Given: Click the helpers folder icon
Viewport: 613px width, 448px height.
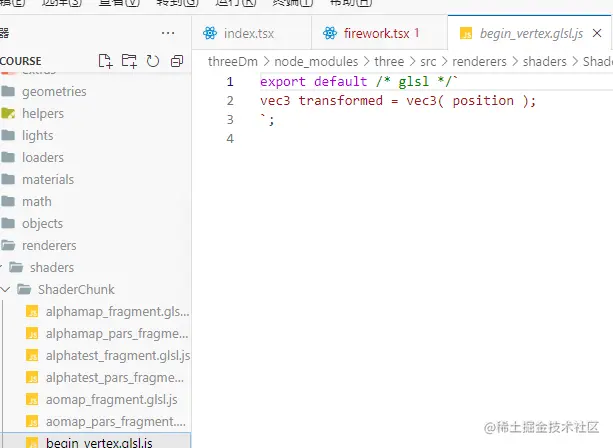Looking at the screenshot, I should (x=8, y=113).
